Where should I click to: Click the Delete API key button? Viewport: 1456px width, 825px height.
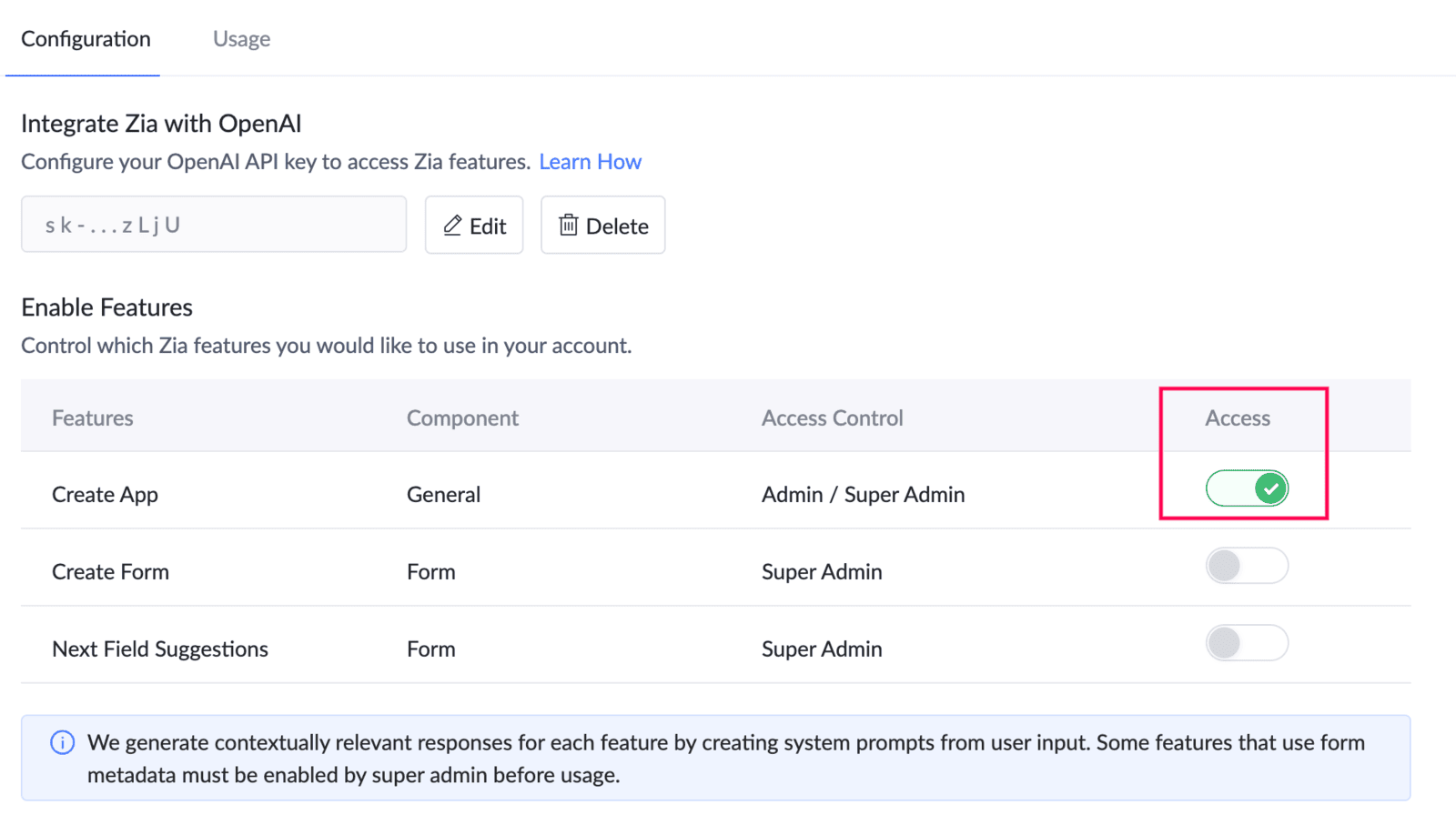pos(602,225)
